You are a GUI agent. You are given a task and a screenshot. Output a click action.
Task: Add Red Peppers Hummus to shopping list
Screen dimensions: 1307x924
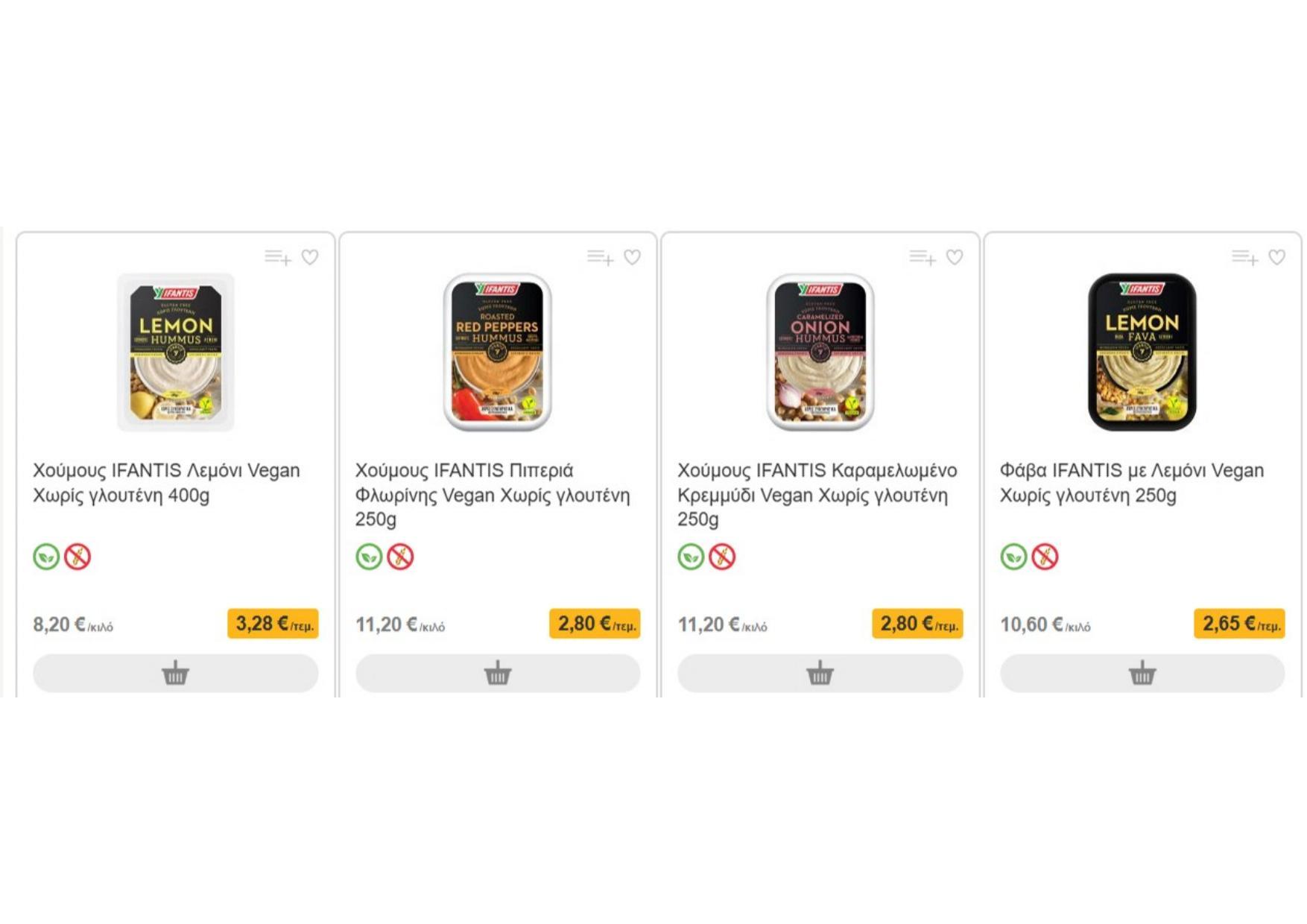600,258
